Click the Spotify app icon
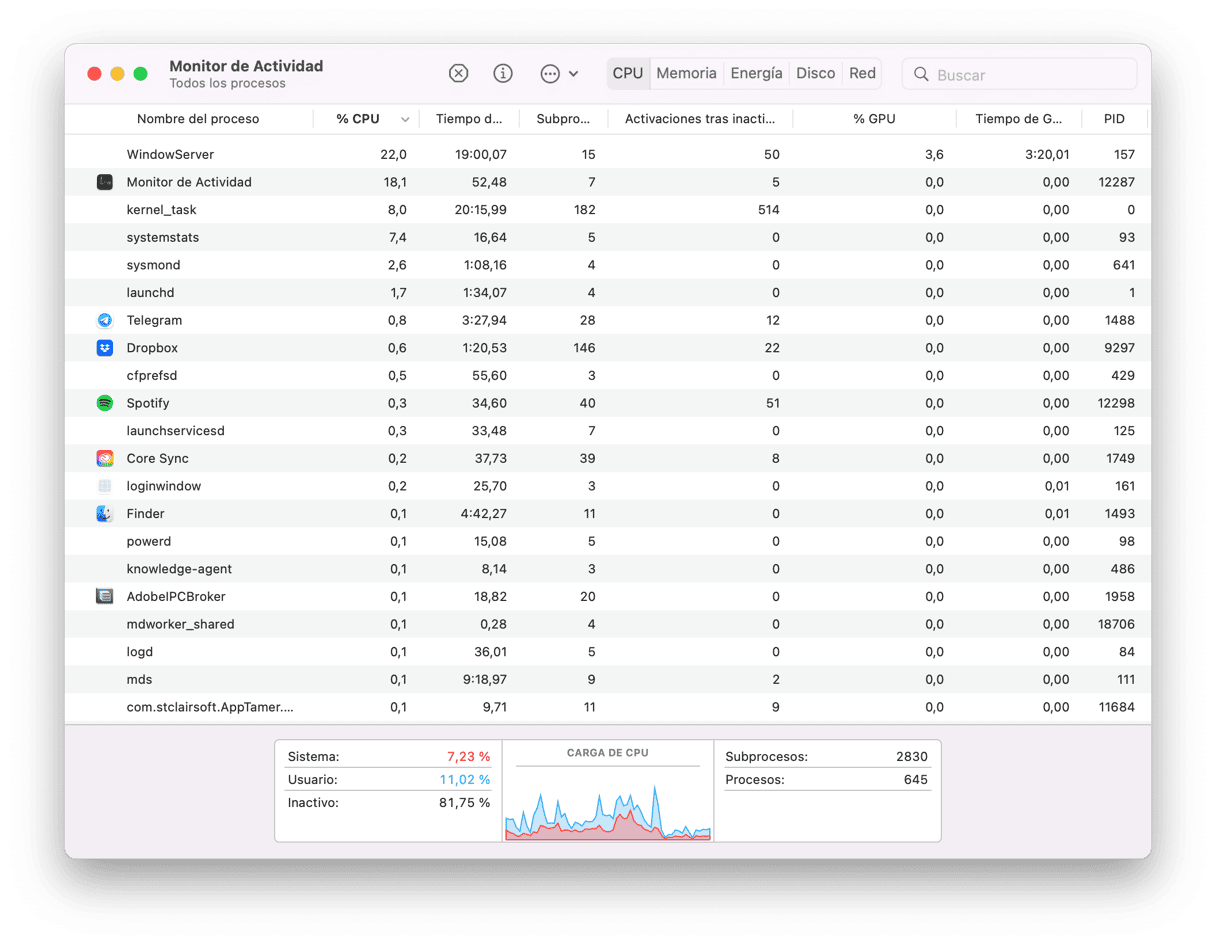 point(105,403)
